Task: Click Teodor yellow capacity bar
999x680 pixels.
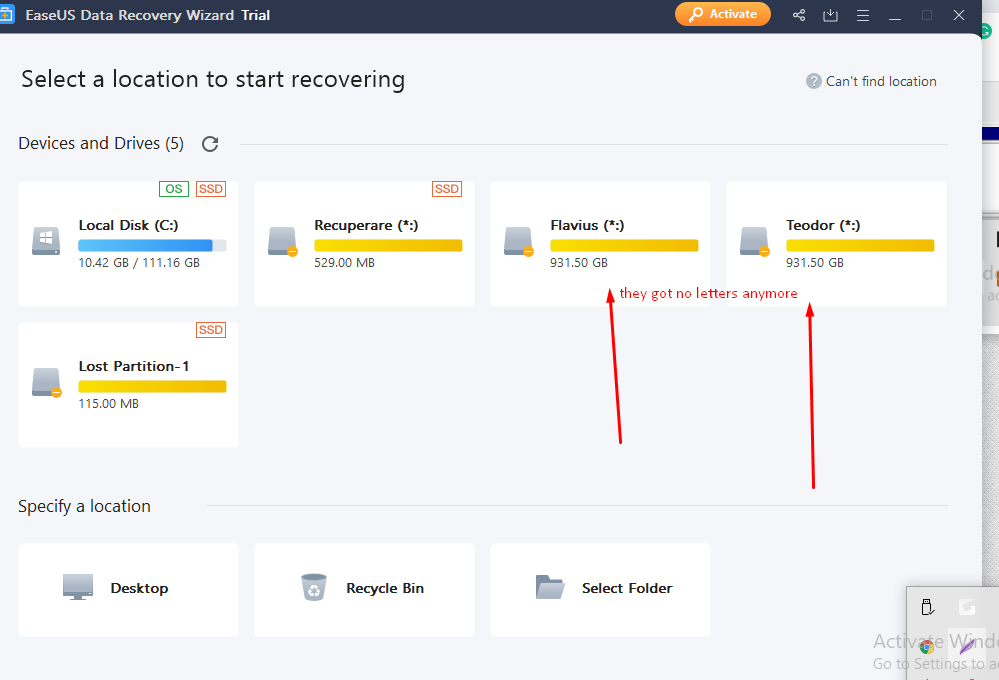Action: click(860, 245)
